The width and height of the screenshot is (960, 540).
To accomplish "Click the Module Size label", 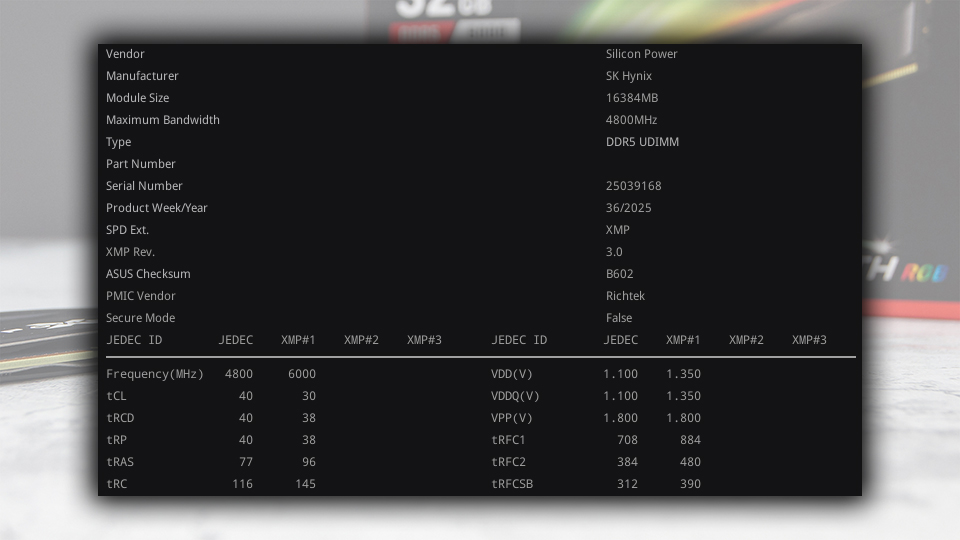I will coord(137,98).
